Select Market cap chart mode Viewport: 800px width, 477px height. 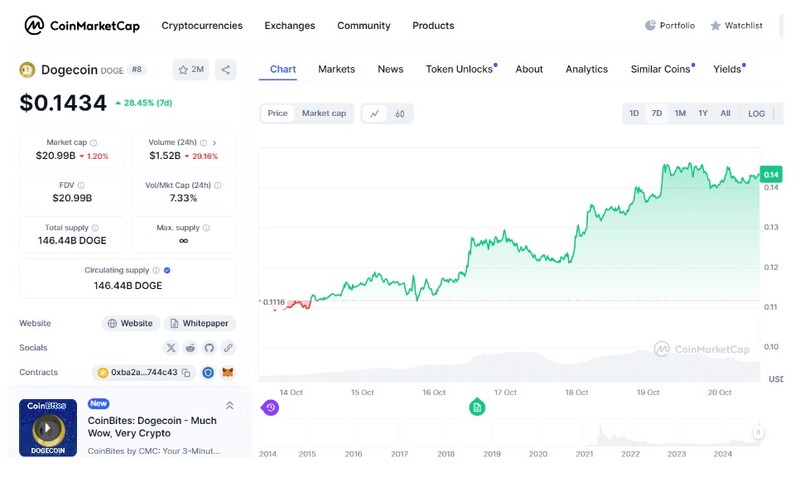tap(324, 113)
